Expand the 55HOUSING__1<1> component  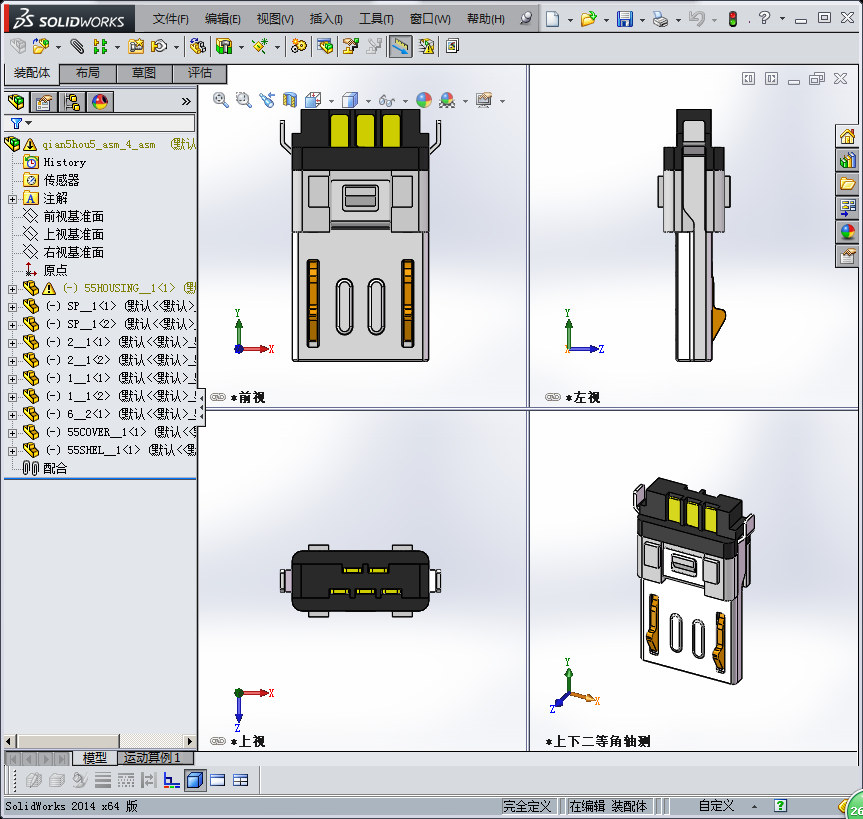tap(12, 289)
